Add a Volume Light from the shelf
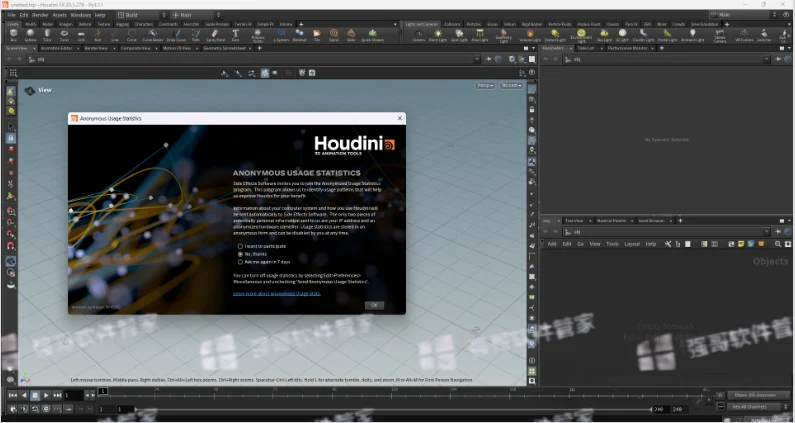The width and height of the screenshot is (795, 423). click(x=530, y=35)
